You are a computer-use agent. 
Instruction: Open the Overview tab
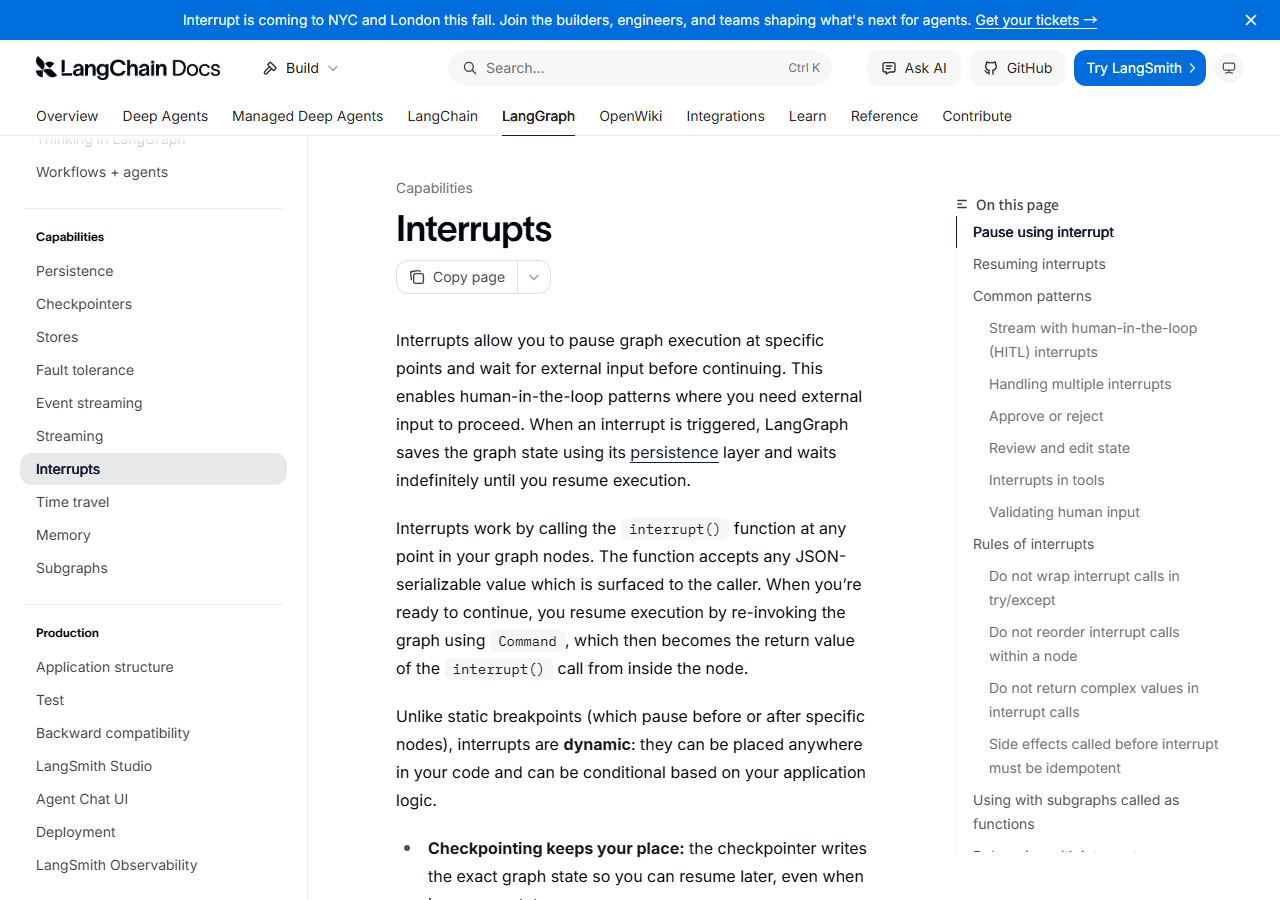click(x=67, y=116)
